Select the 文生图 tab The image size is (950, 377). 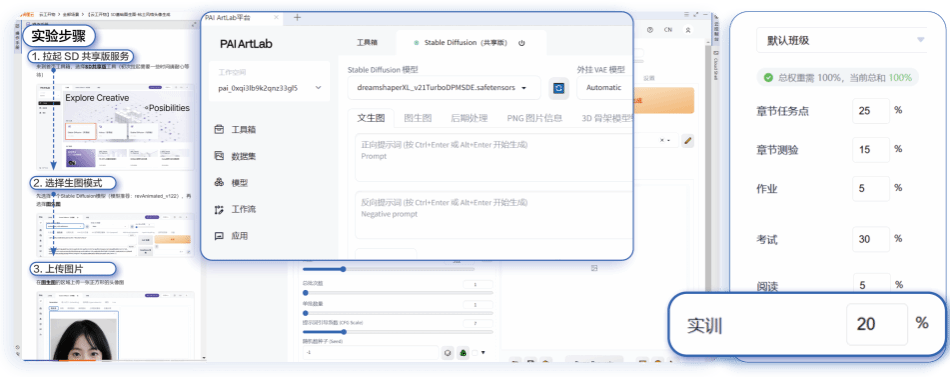tap(371, 118)
